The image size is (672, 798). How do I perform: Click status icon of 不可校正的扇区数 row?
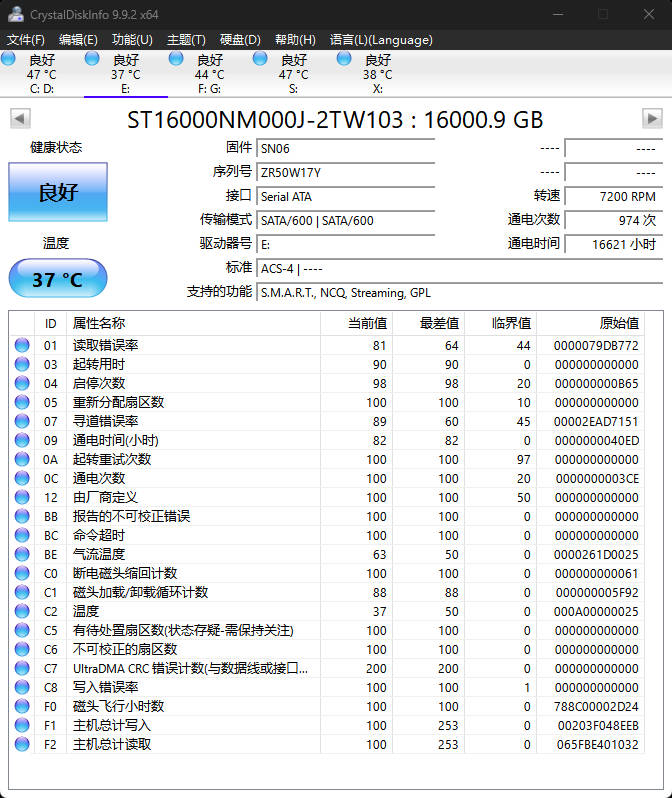click(22, 649)
